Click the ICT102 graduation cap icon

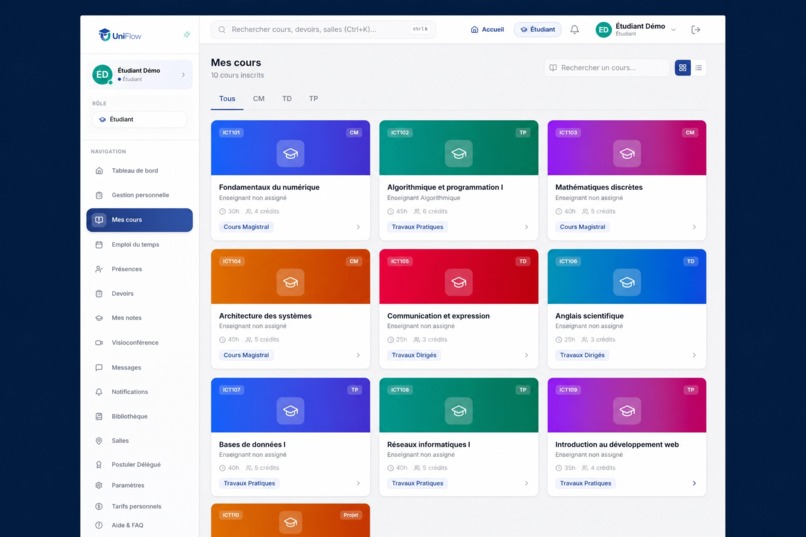click(459, 154)
